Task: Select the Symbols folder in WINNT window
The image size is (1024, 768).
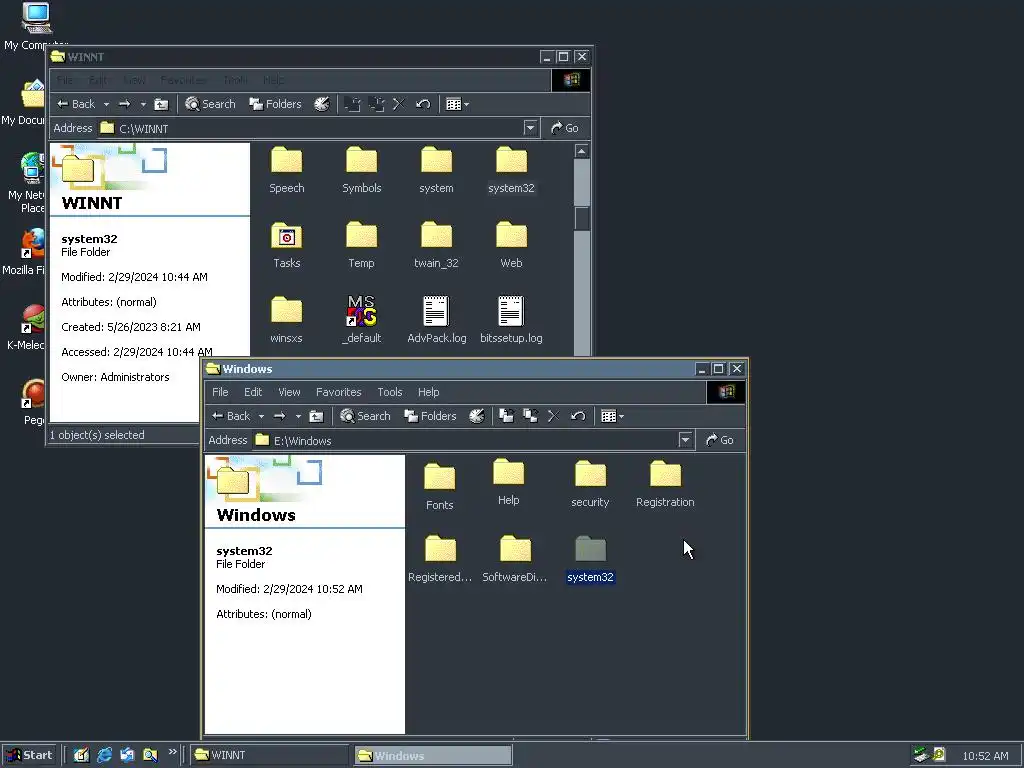Action: (361, 170)
